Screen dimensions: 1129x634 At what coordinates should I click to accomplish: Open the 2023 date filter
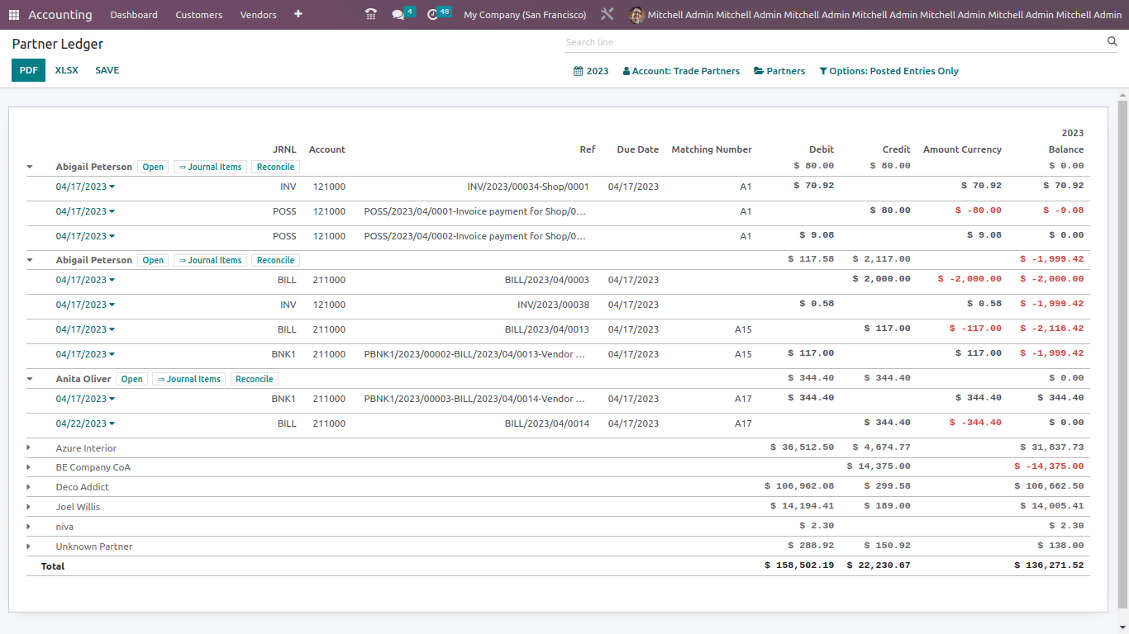[591, 71]
